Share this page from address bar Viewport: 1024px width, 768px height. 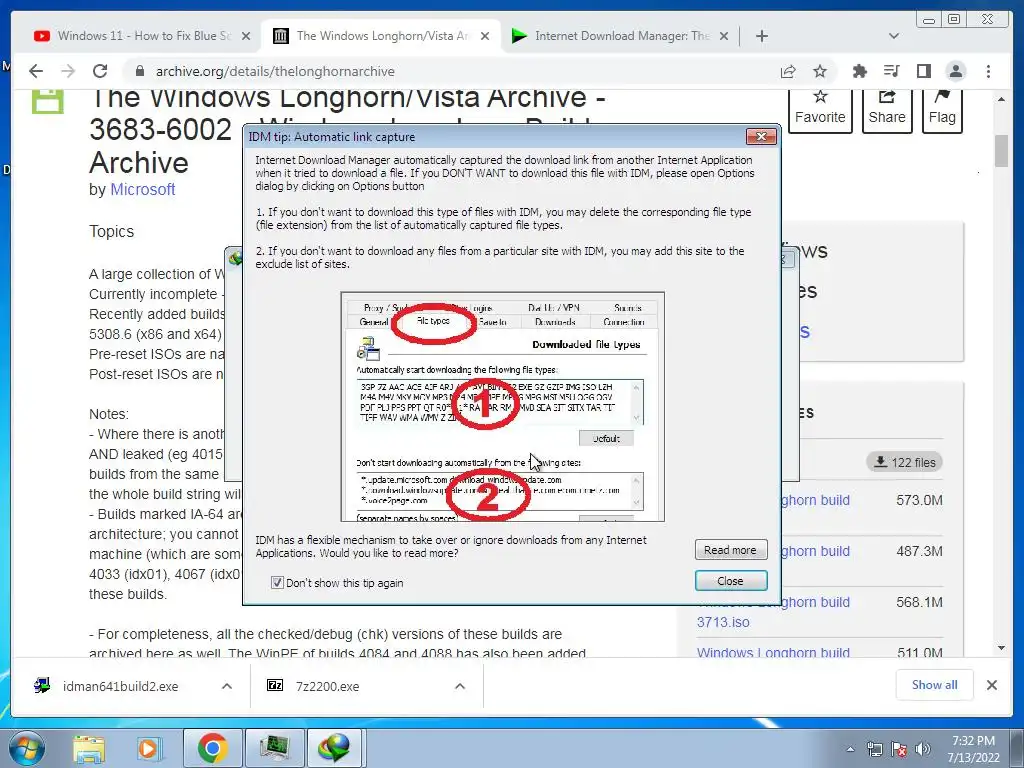point(788,71)
